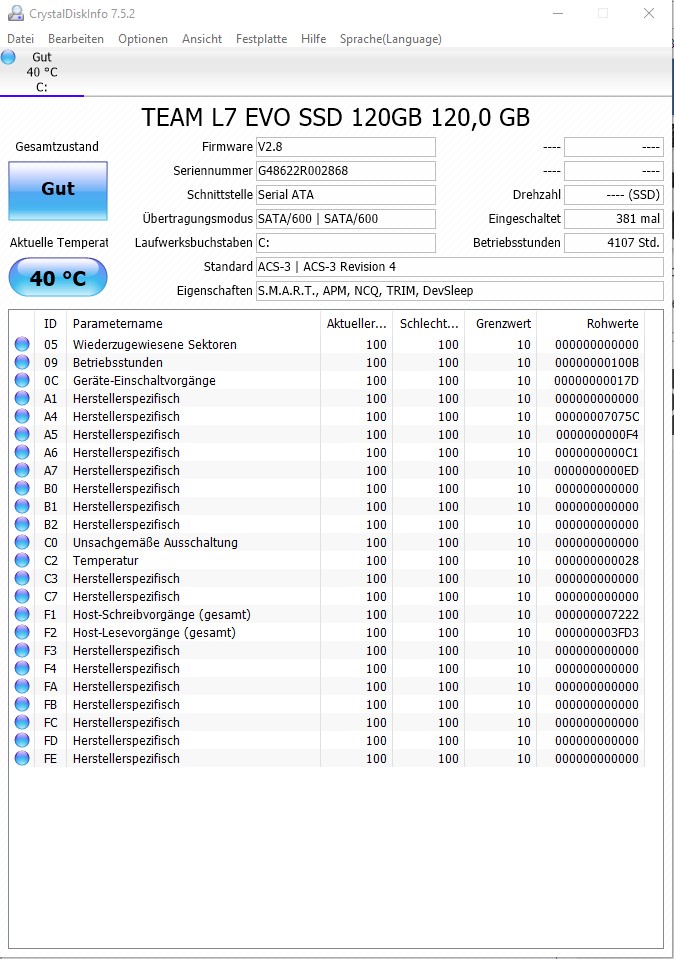
Task: Click the status orb for ID 05
Action: coord(22,344)
